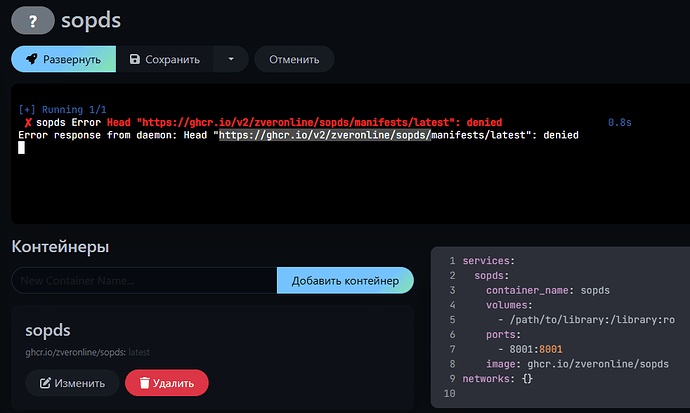The width and height of the screenshot is (690, 413).
Task: Focus the New Container Name field
Action: [143, 281]
